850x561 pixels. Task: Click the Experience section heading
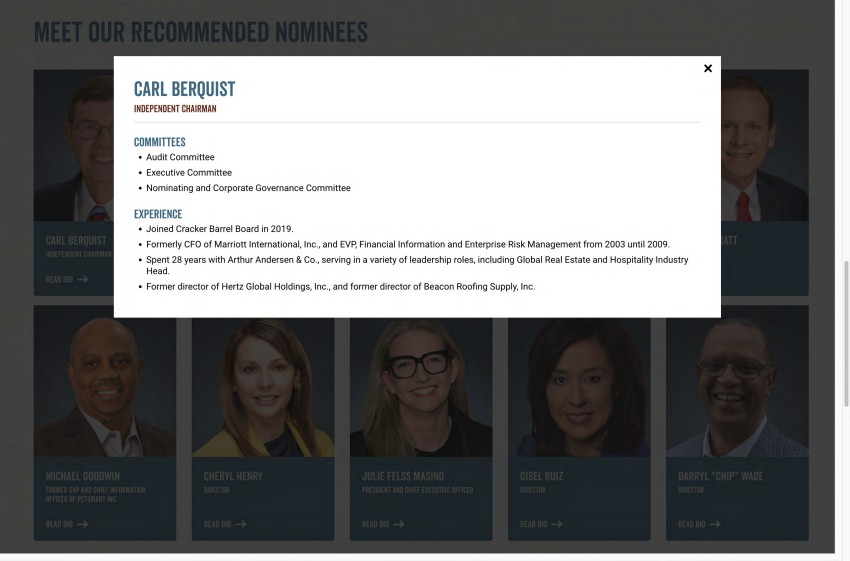(x=158, y=214)
